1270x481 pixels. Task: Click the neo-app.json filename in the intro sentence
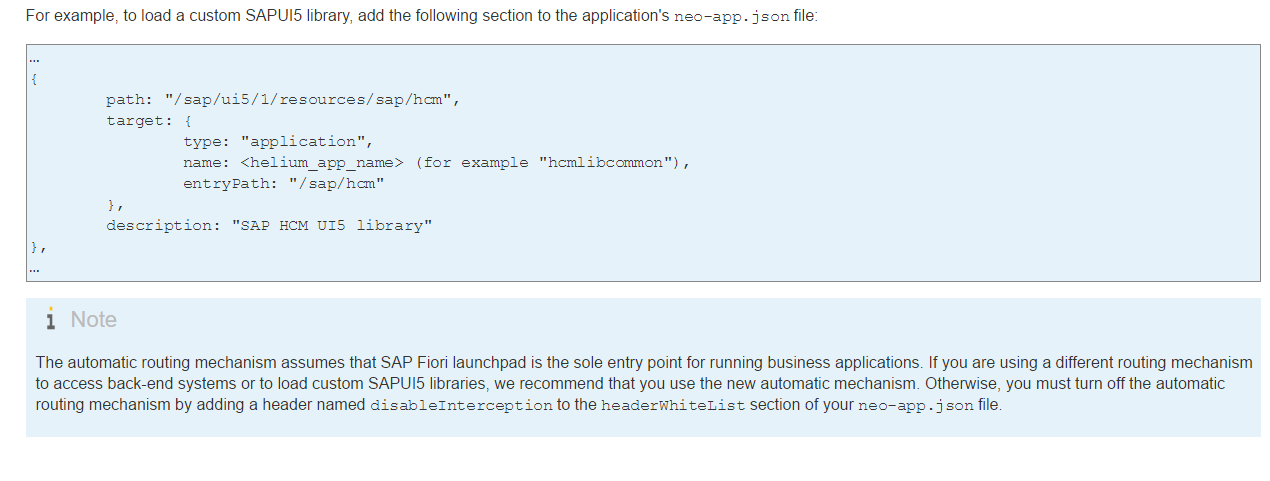732,18
